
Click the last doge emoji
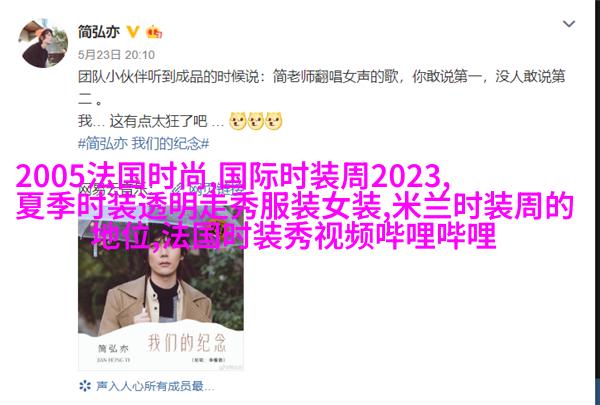pyautogui.click(x=273, y=121)
